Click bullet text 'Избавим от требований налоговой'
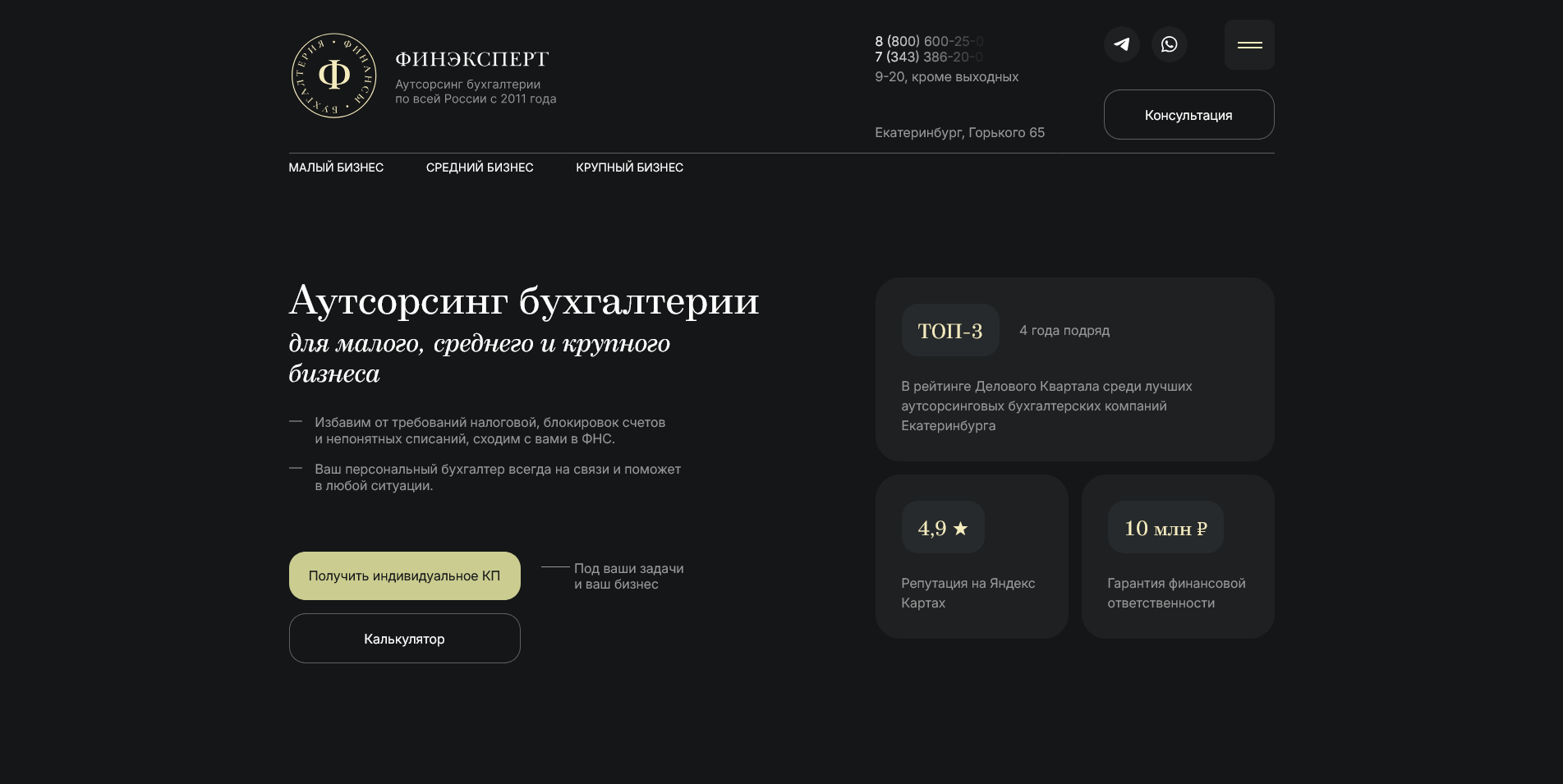The image size is (1563, 784). pyautogui.click(x=490, y=431)
